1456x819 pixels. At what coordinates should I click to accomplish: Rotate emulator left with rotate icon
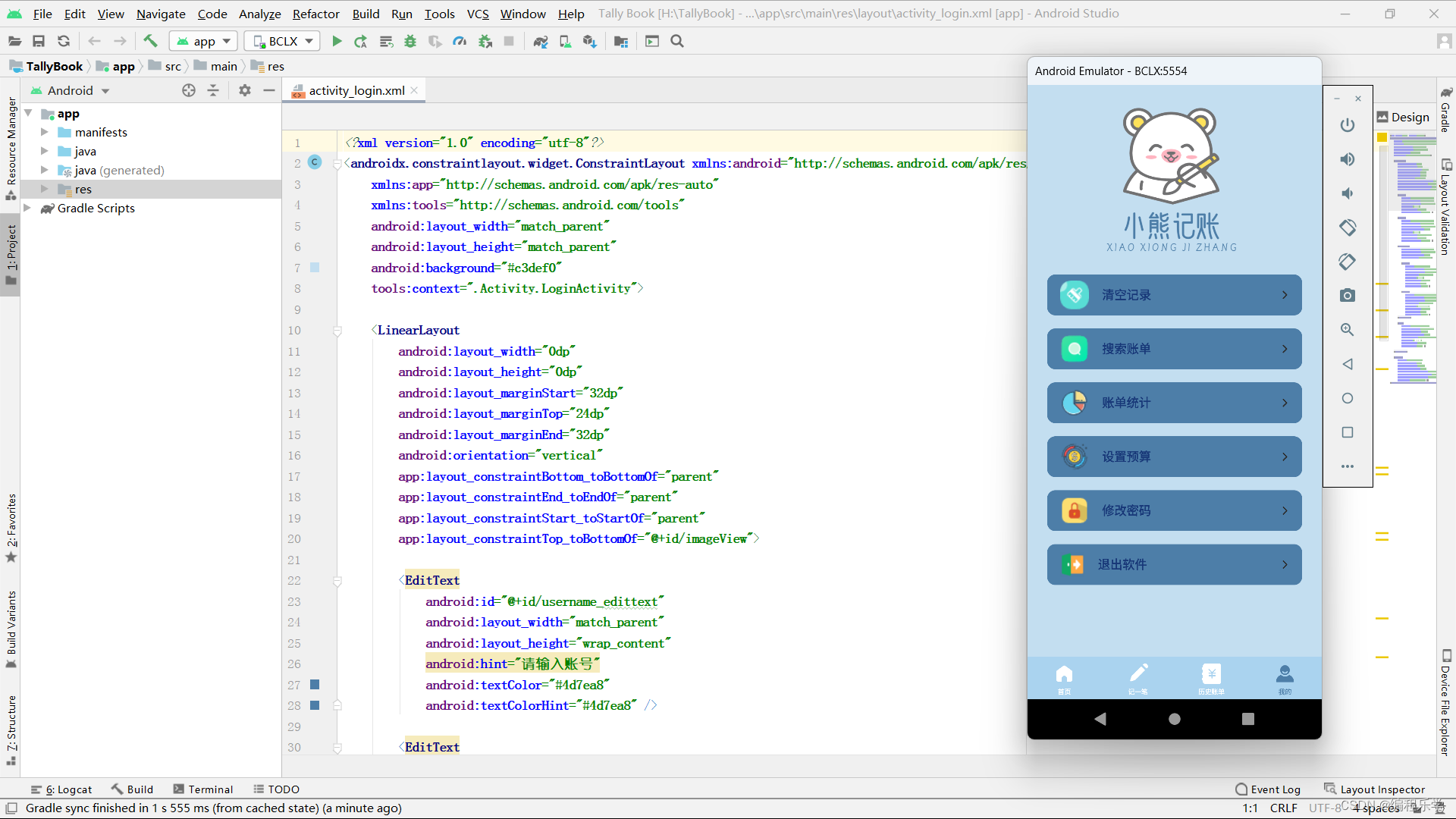point(1348,227)
